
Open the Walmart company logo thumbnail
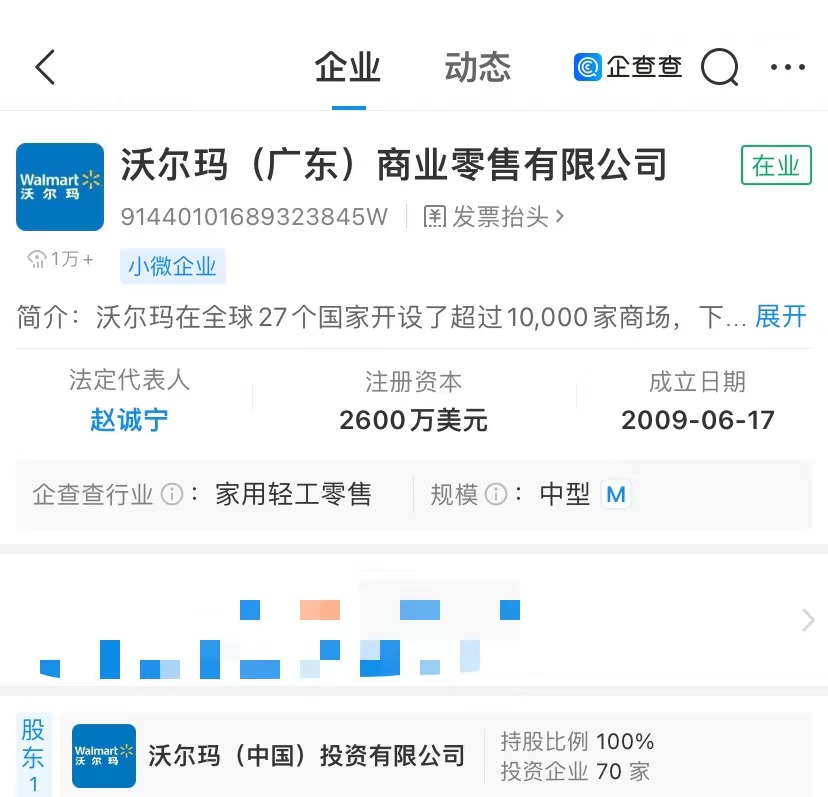tap(60, 186)
